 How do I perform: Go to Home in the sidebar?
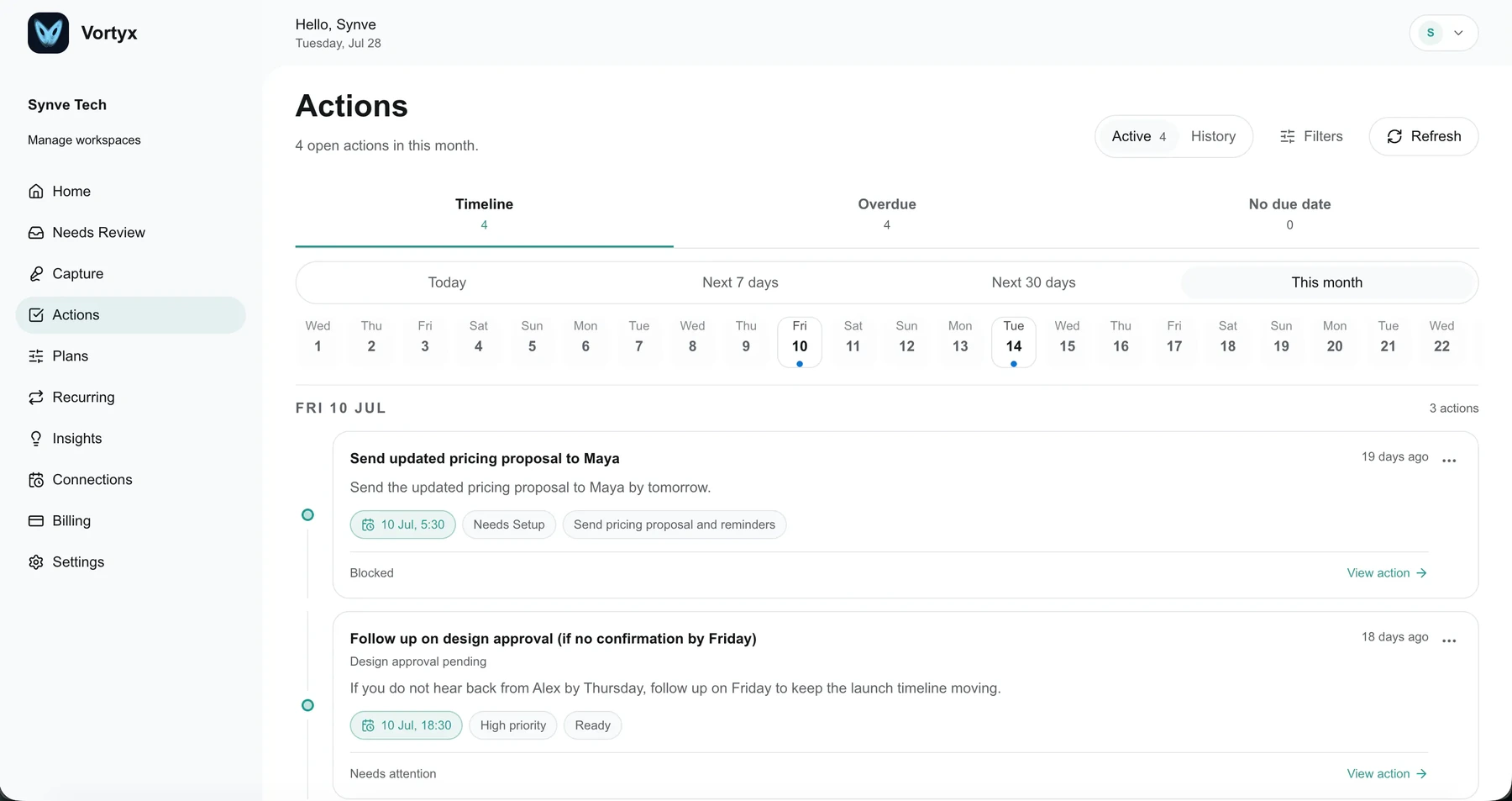coord(130,192)
